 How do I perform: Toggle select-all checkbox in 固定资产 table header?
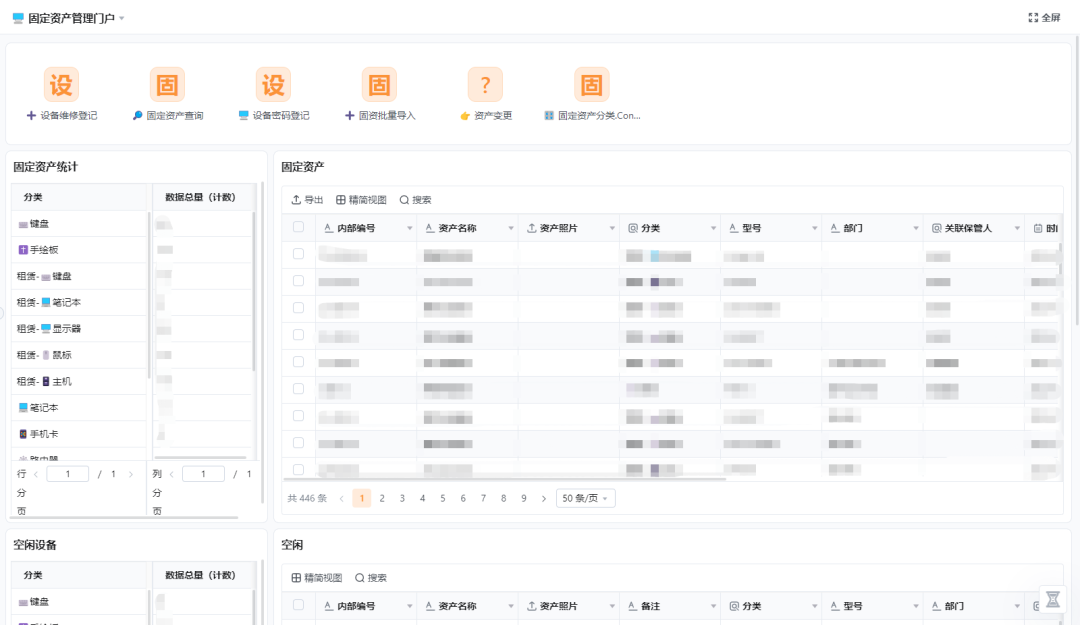pos(298,228)
